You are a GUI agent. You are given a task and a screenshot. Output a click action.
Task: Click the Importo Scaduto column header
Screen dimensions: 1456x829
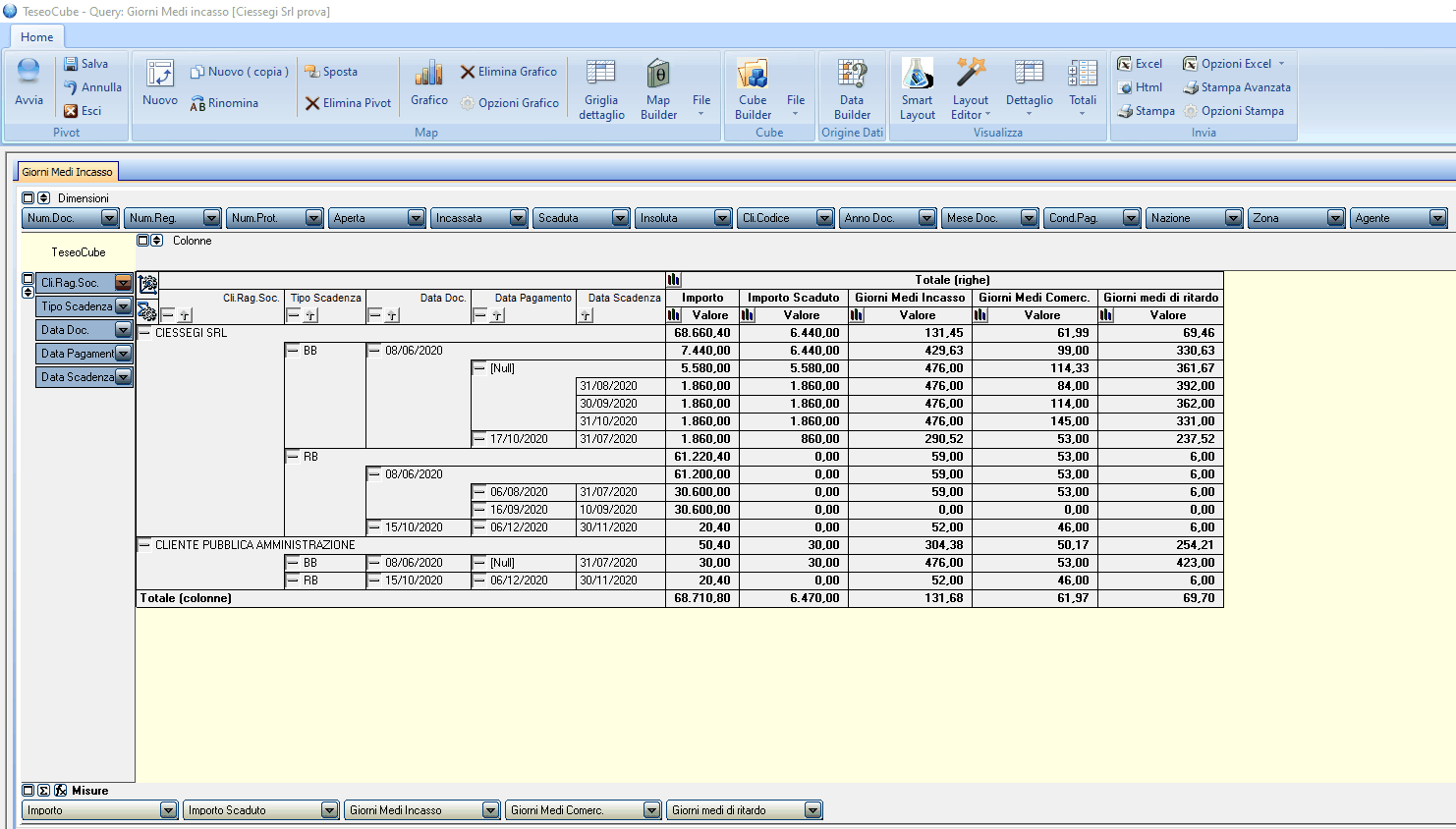[x=794, y=298]
